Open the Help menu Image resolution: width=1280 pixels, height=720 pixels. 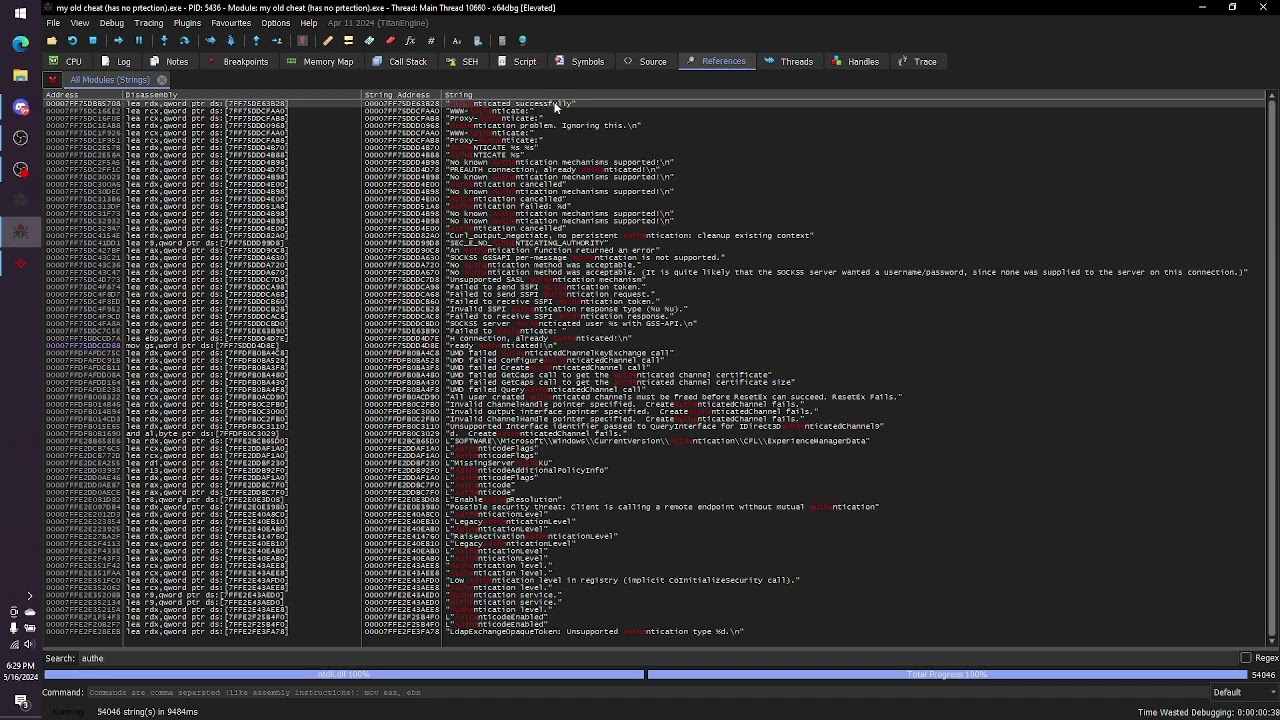(309, 23)
